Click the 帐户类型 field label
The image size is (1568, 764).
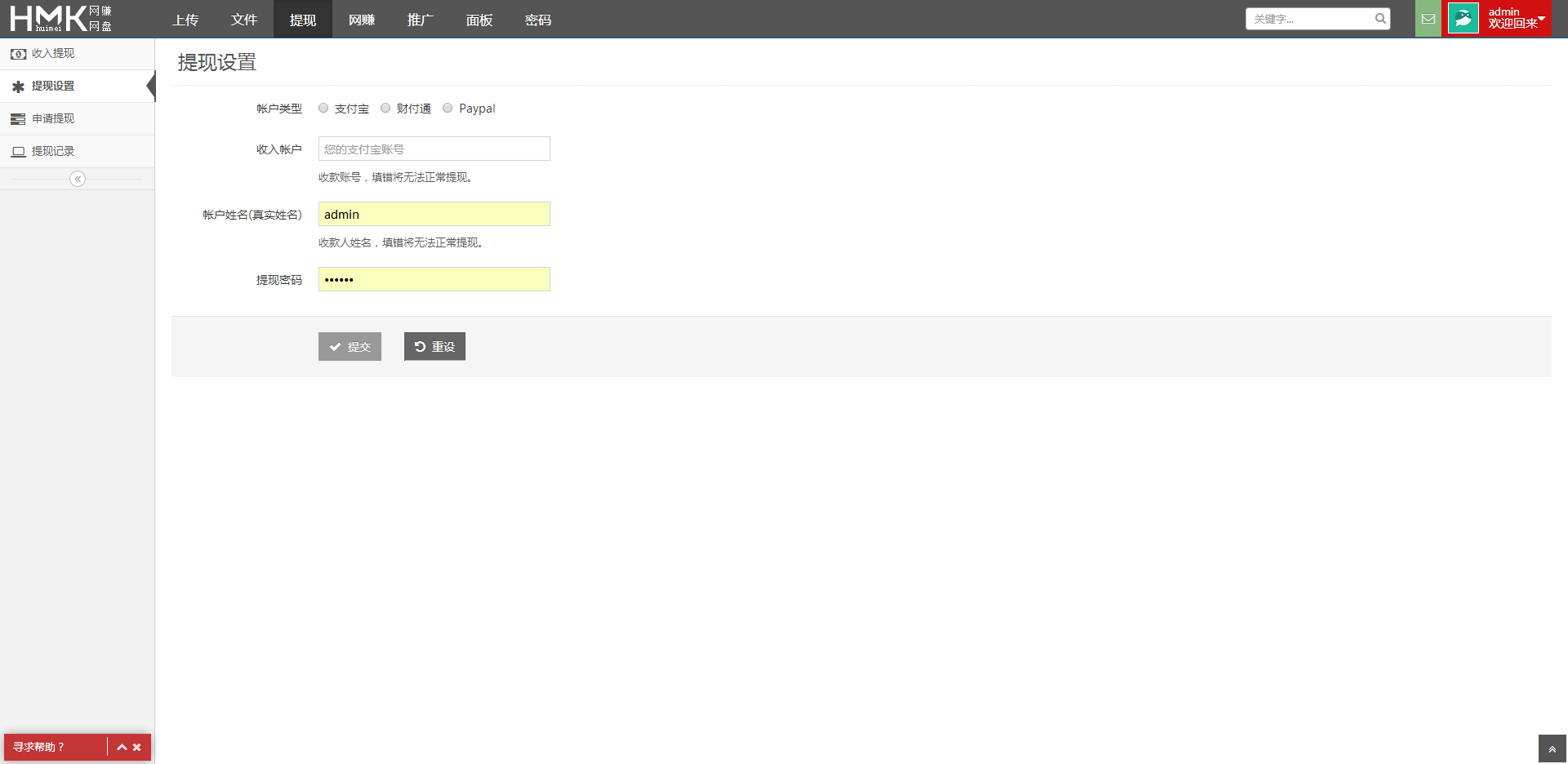(279, 109)
